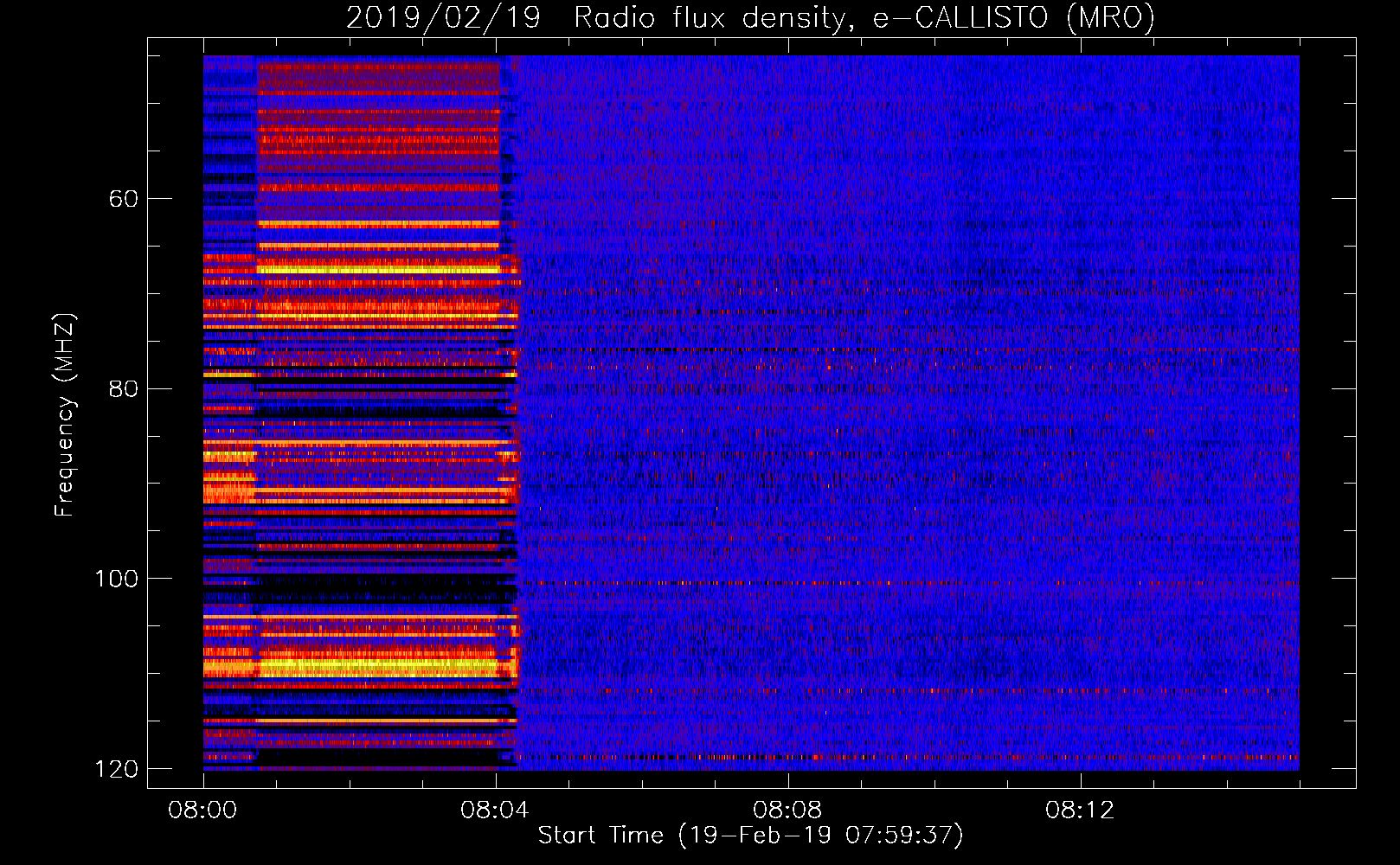Click the 'Start Time (19-Feb-19 07:59:37)' x-axis label
This screenshot has height=865, width=1400.
tap(750, 836)
